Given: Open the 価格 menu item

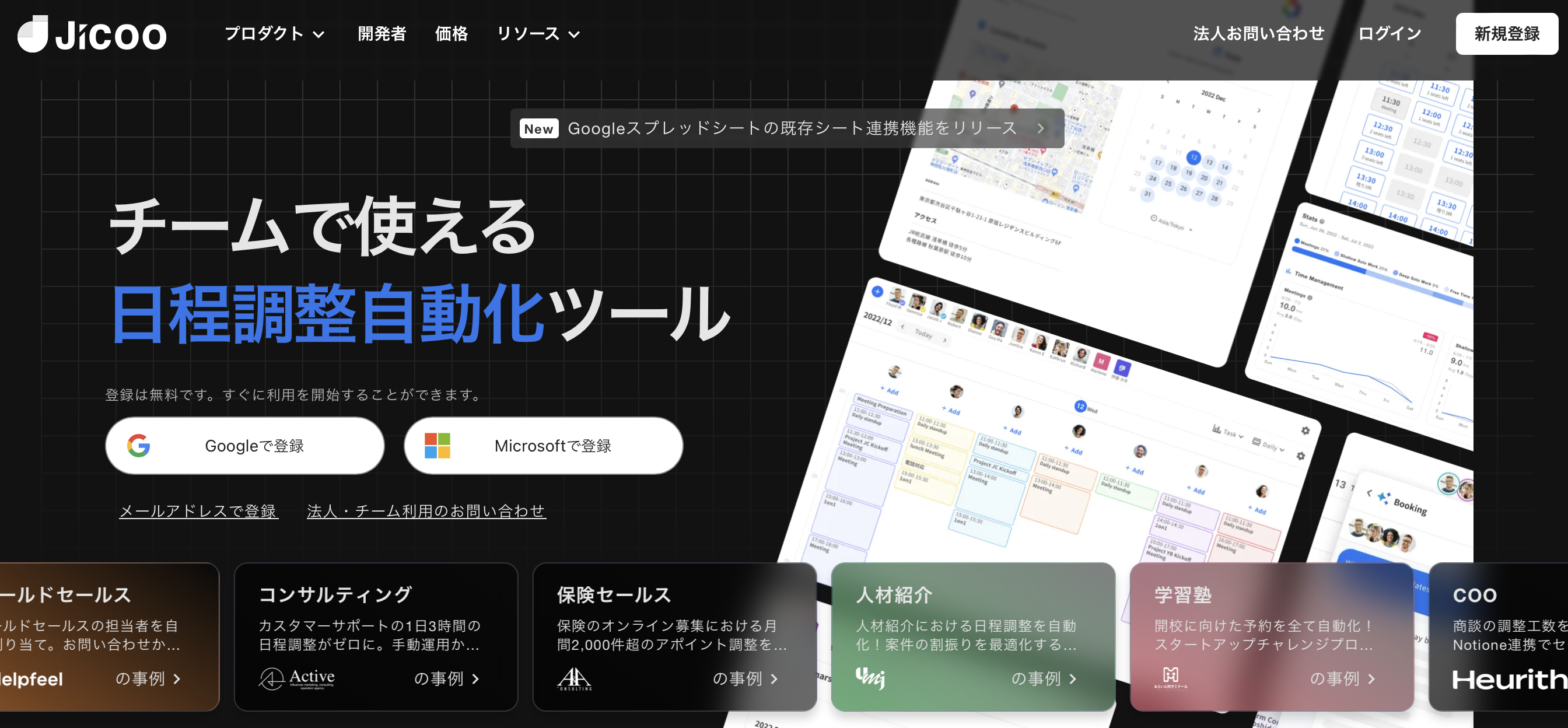Looking at the screenshot, I should 451,34.
